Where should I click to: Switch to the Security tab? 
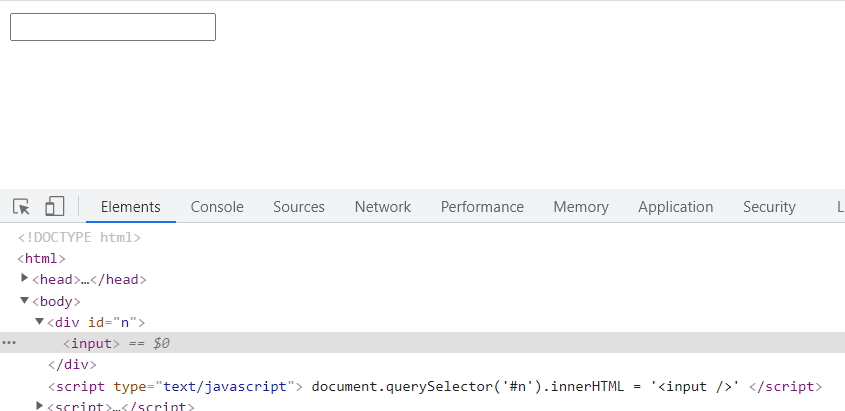pyautogui.click(x=769, y=207)
